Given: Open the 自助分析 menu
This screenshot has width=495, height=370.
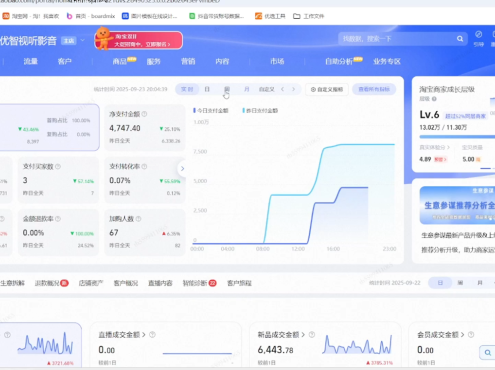Looking at the screenshot, I should 339,61.
